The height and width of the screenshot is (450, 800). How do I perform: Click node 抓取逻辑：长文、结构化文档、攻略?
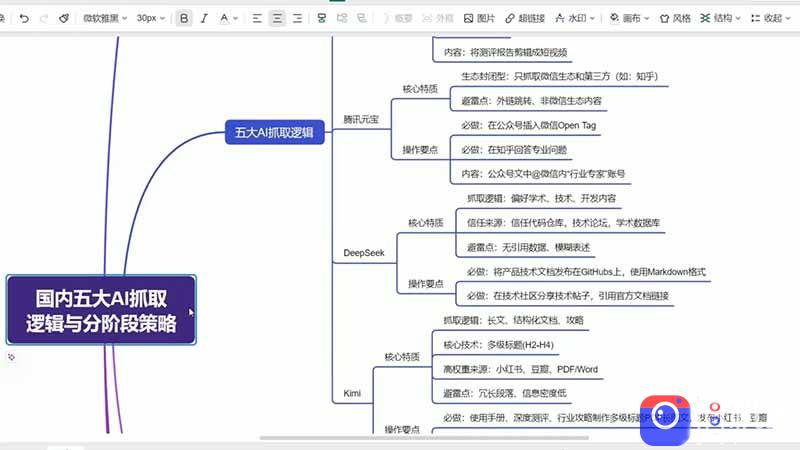(513, 320)
